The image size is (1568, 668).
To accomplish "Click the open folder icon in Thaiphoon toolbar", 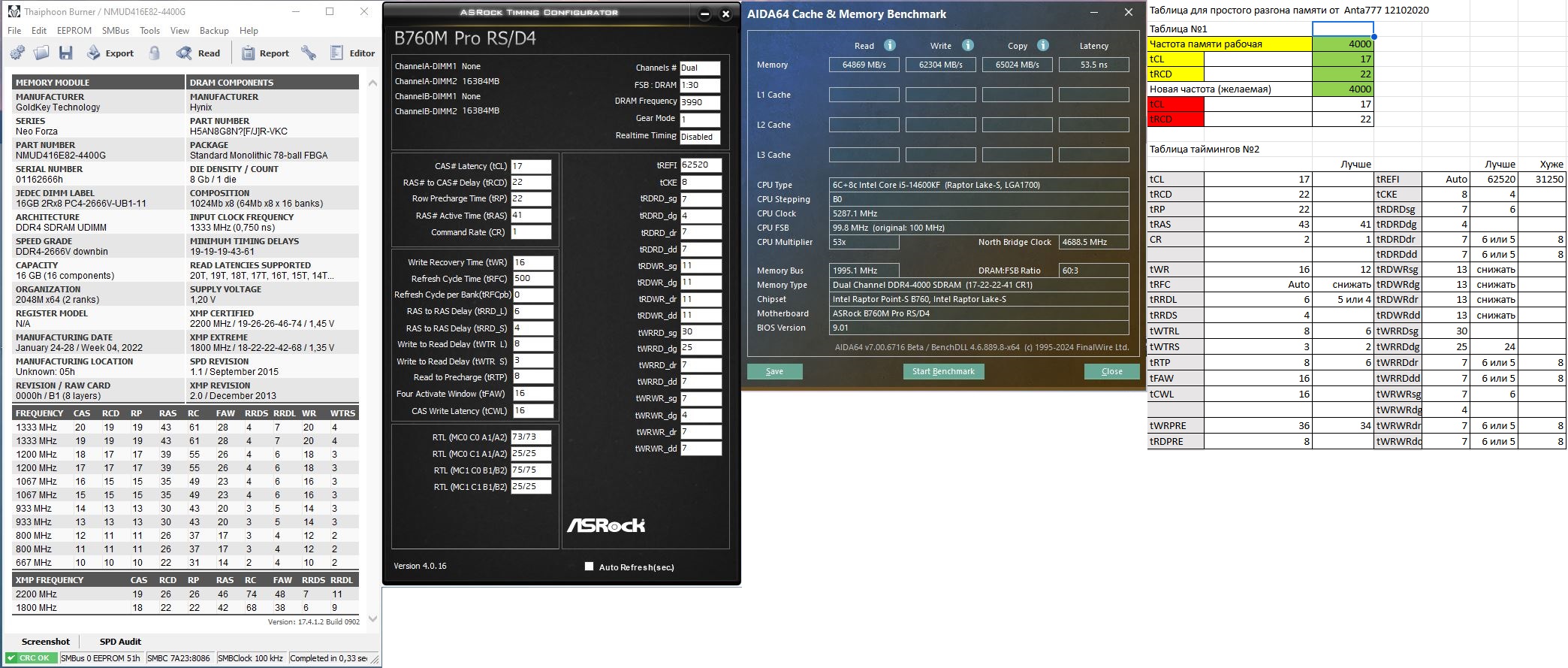I will [41, 53].
